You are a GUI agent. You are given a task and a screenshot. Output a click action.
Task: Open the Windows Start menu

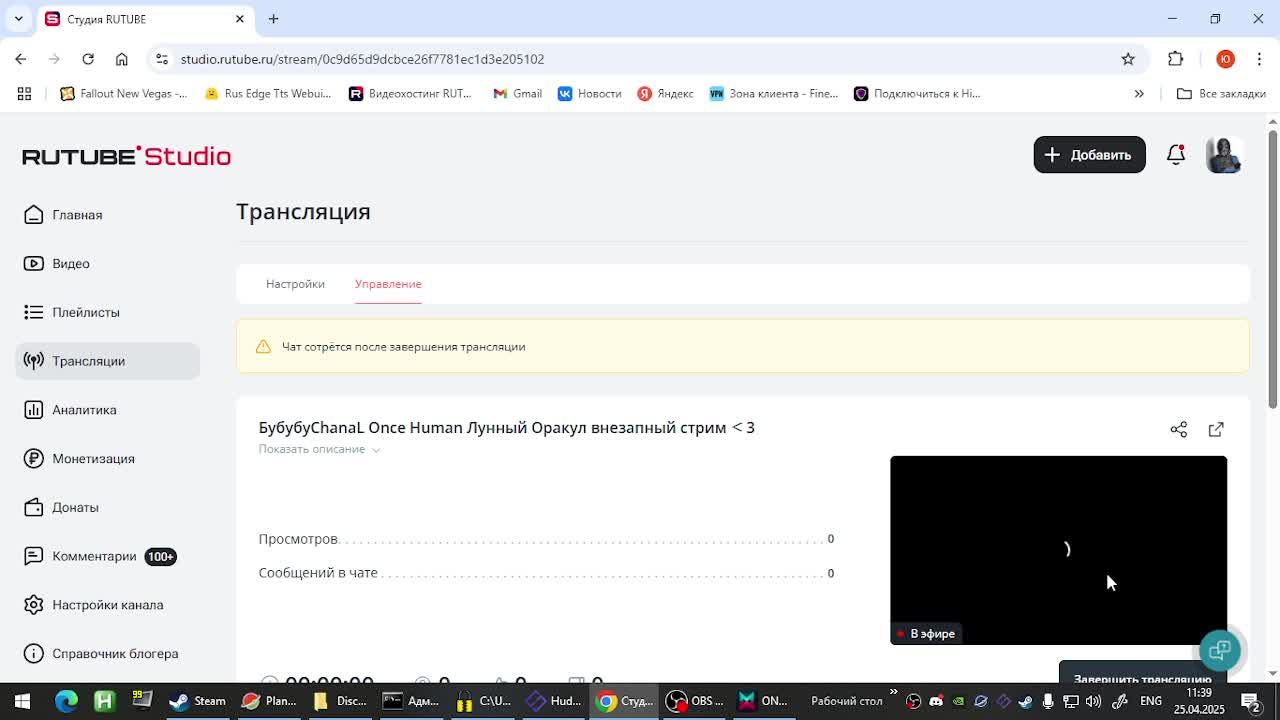tap(22, 701)
